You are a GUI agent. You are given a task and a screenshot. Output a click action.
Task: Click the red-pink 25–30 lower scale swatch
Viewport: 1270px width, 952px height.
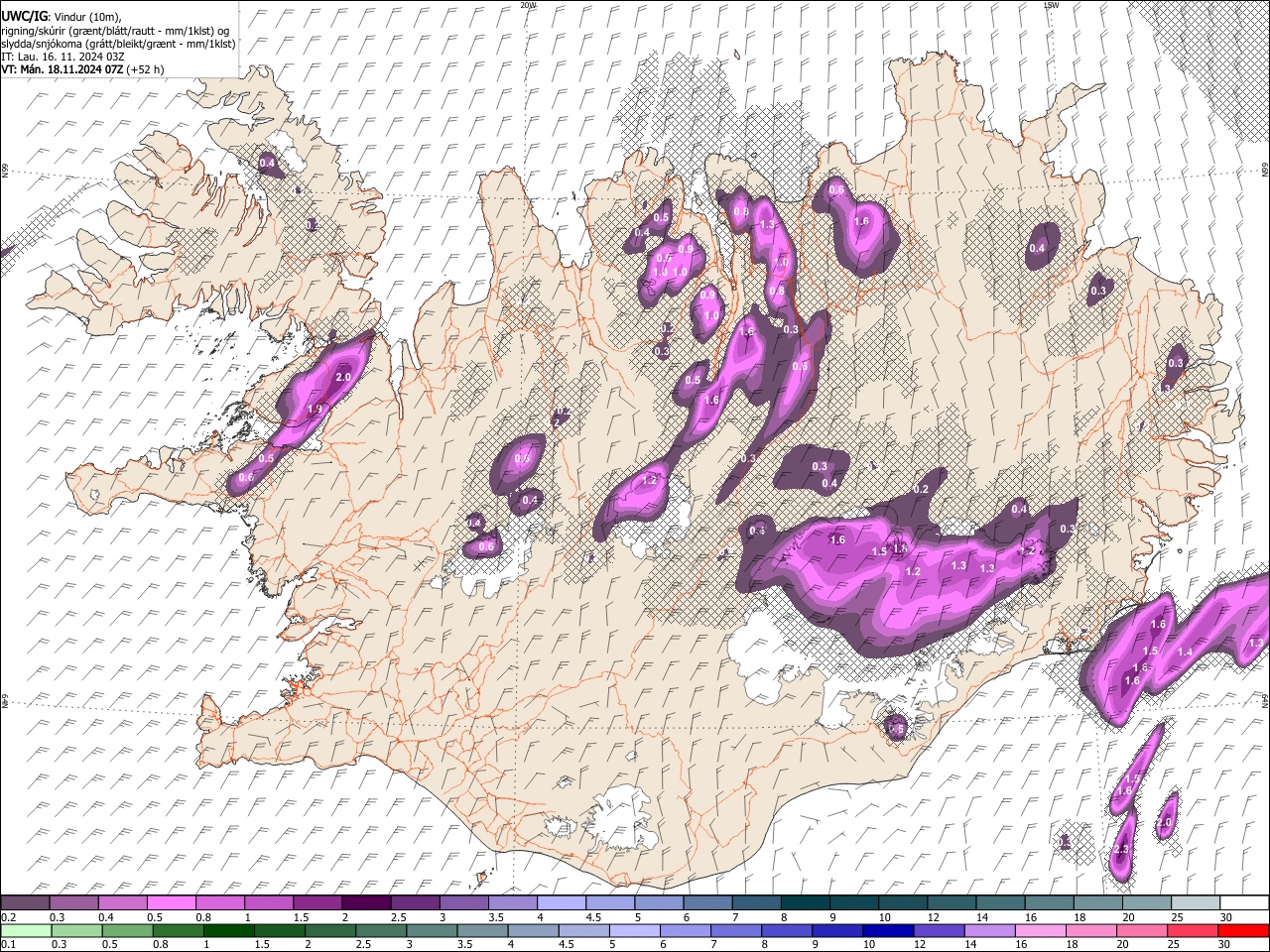(1193, 930)
